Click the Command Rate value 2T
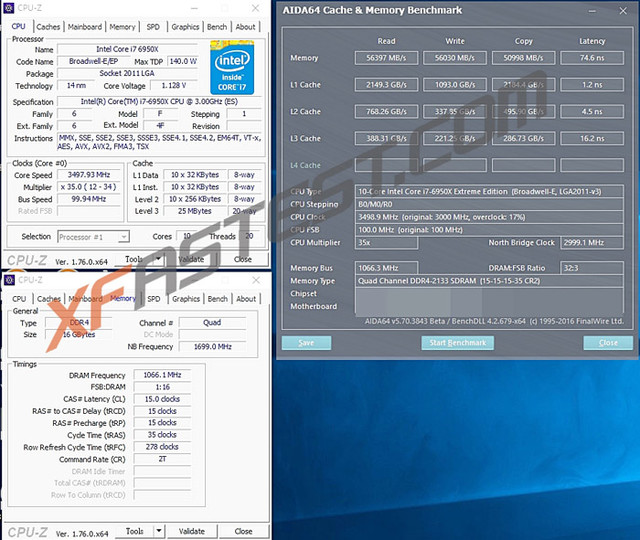 pyautogui.click(x=162, y=459)
